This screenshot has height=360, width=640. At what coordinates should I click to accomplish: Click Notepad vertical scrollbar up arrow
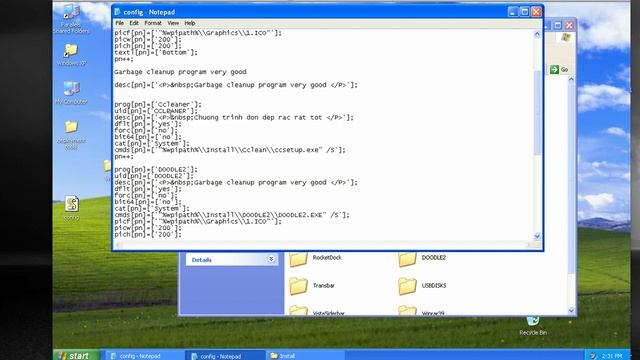pyautogui.click(x=537, y=34)
